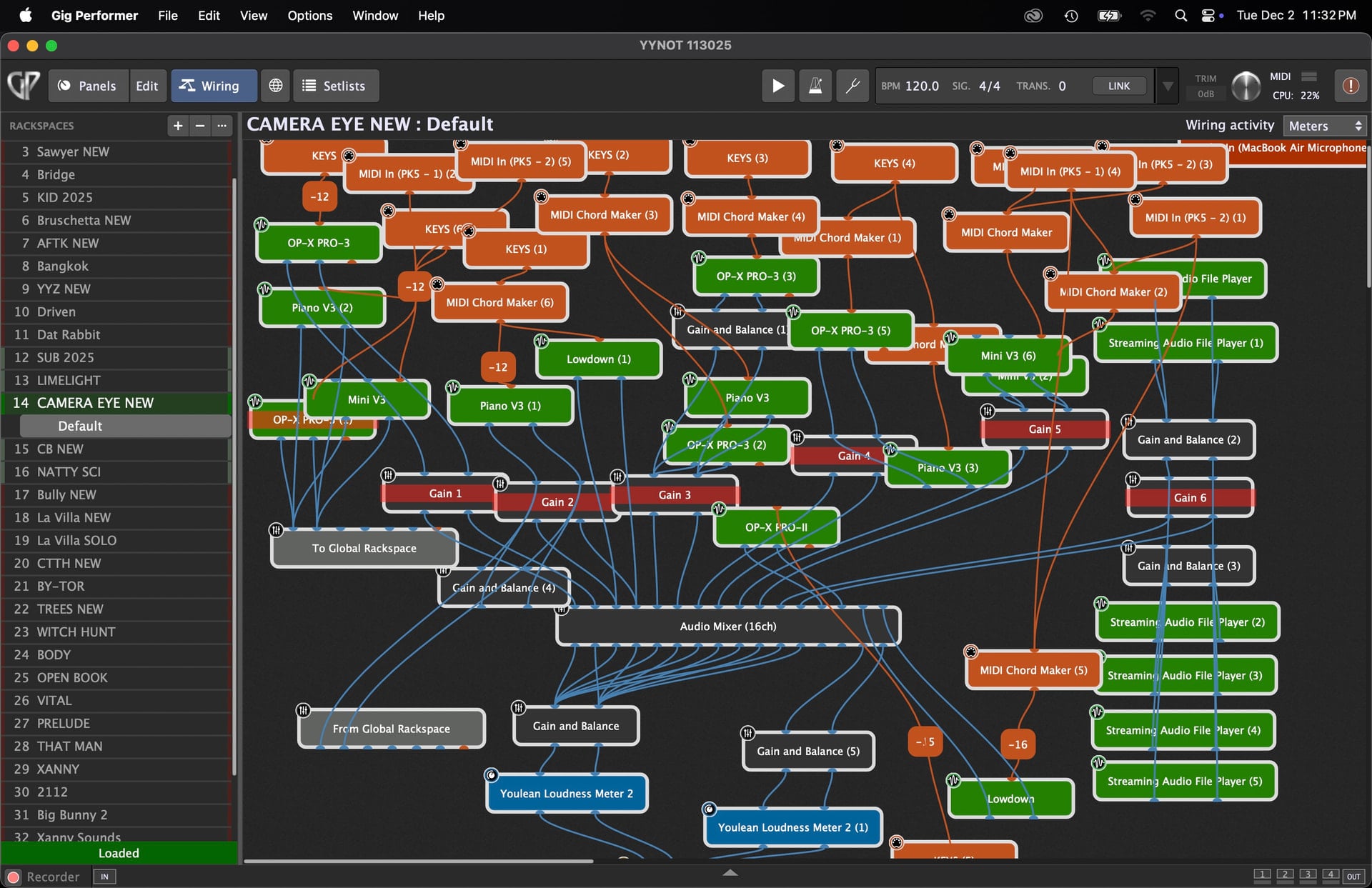The width and height of the screenshot is (1372, 888).
Task: Click the red panic alert icon
Action: [1350, 86]
